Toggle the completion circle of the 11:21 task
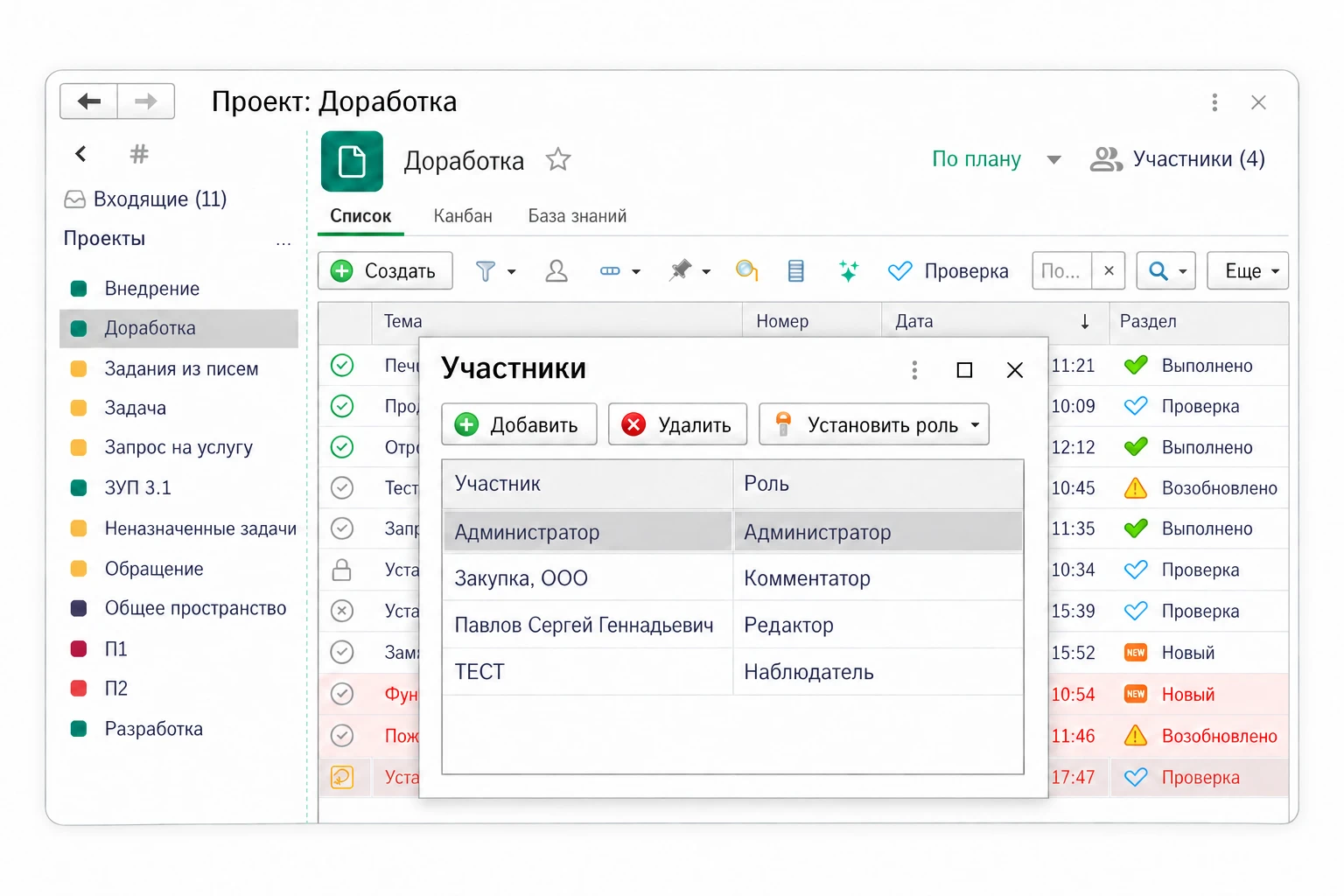 point(342,365)
